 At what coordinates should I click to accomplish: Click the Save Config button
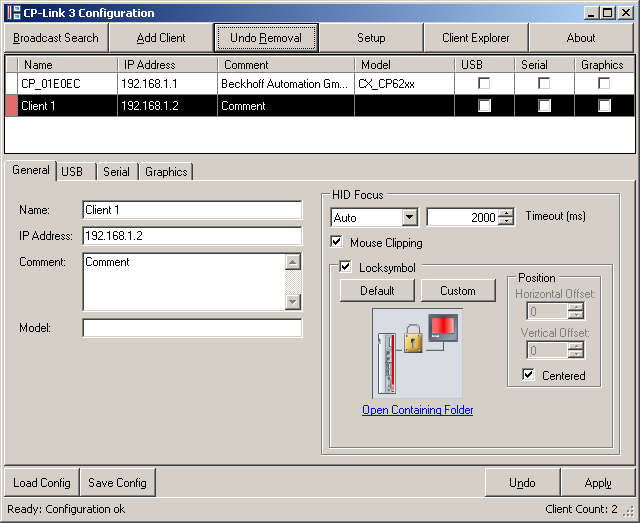(118, 483)
